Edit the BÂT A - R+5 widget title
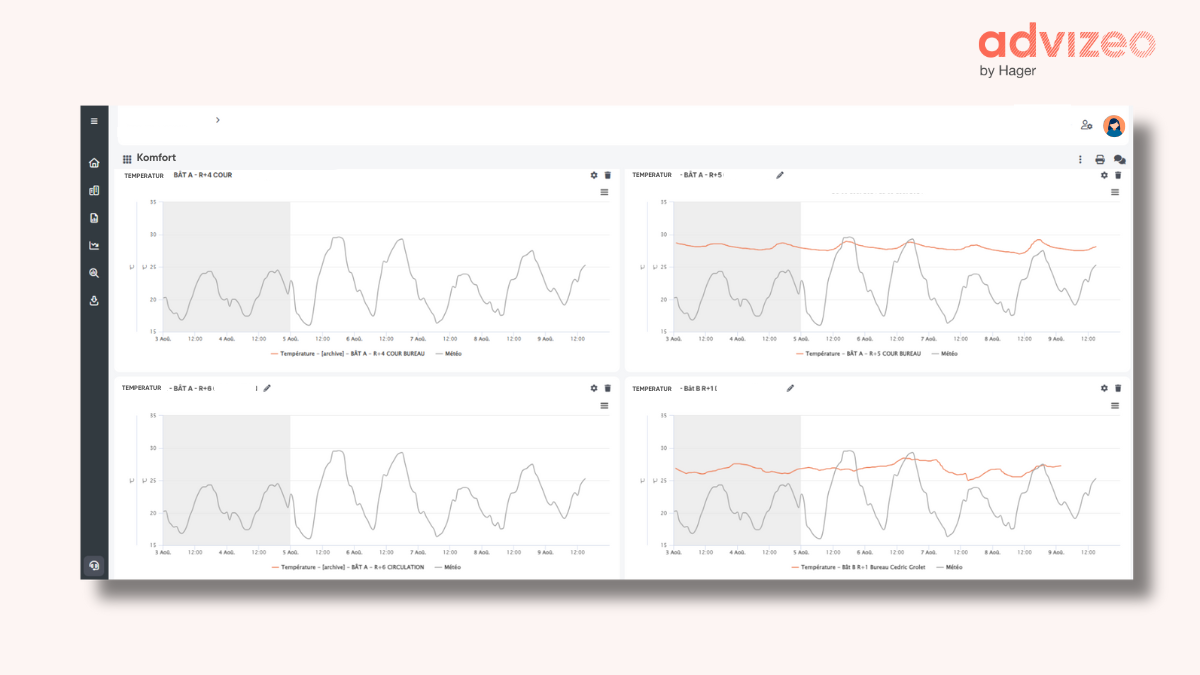The image size is (1200, 675). pos(780,175)
